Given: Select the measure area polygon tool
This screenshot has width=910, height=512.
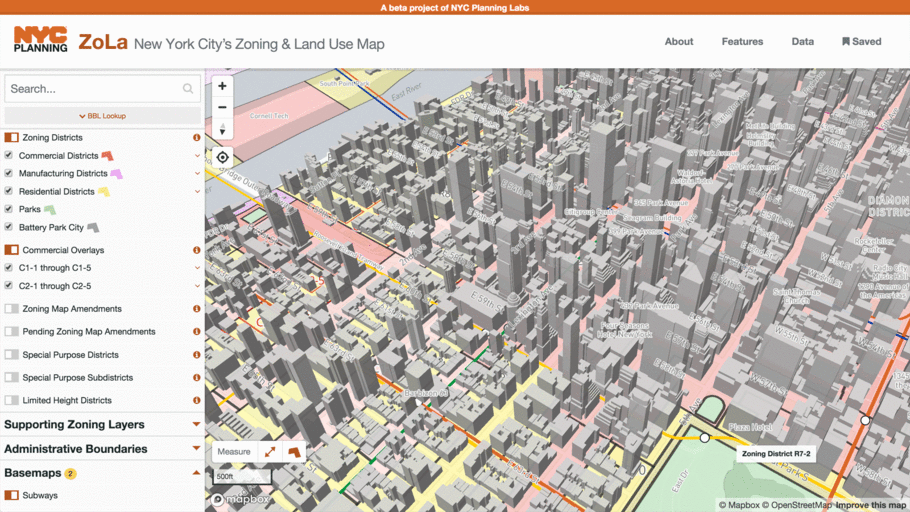Looking at the screenshot, I should click(x=294, y=452).
